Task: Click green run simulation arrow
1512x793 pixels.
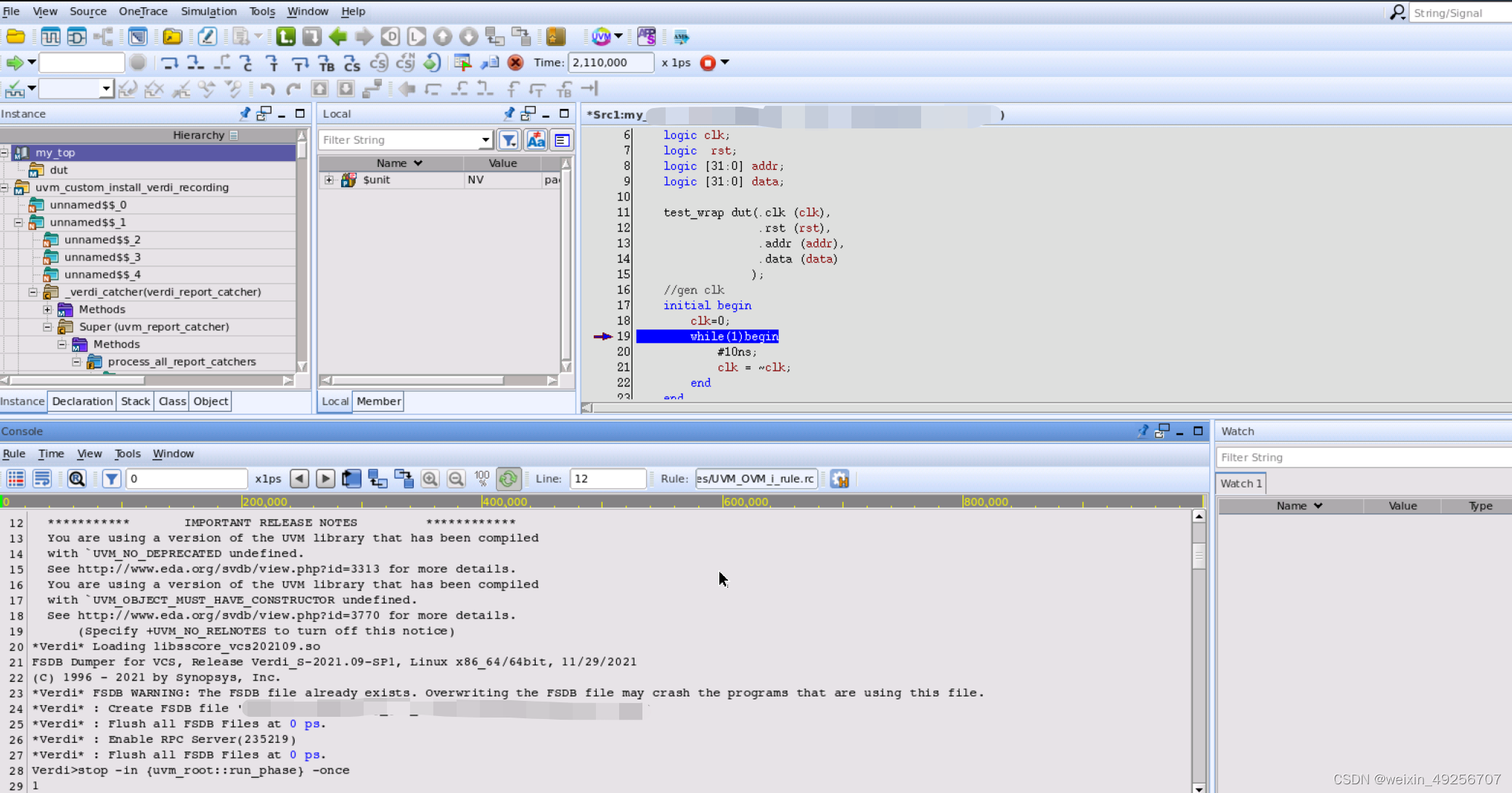Action: (x=14, y=63)
